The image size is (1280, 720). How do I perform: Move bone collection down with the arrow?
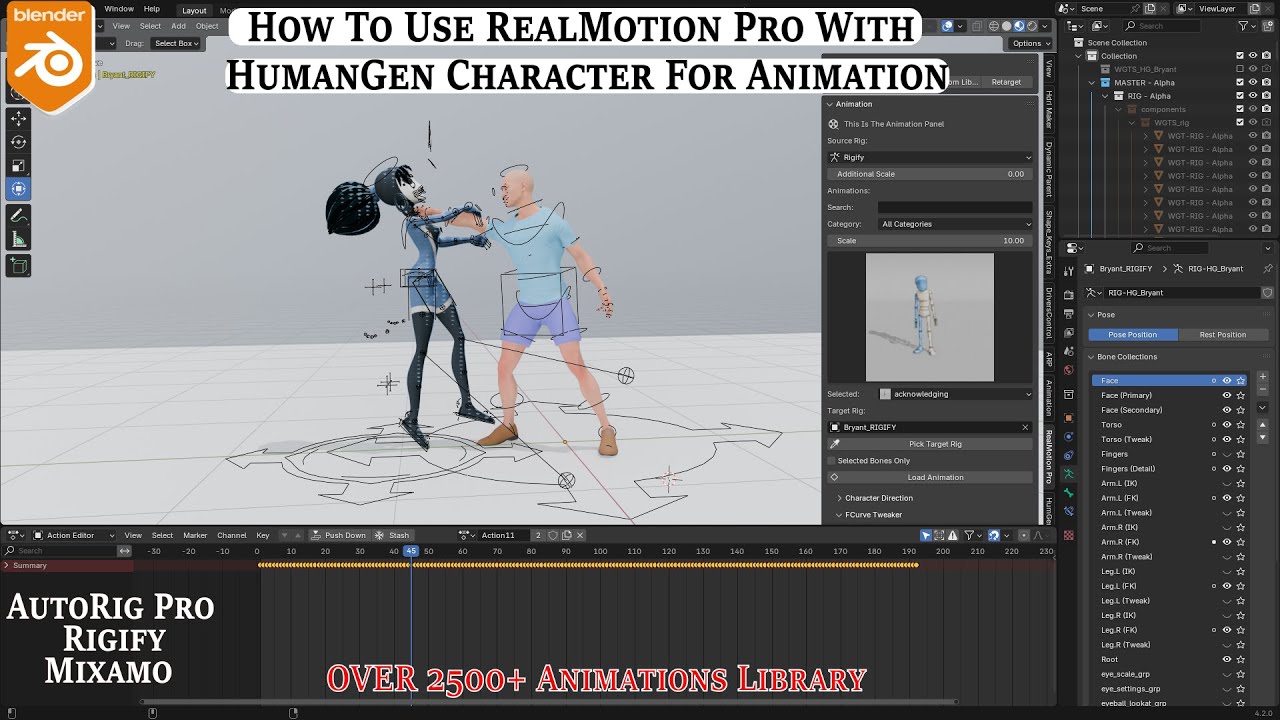point(1262,438)
